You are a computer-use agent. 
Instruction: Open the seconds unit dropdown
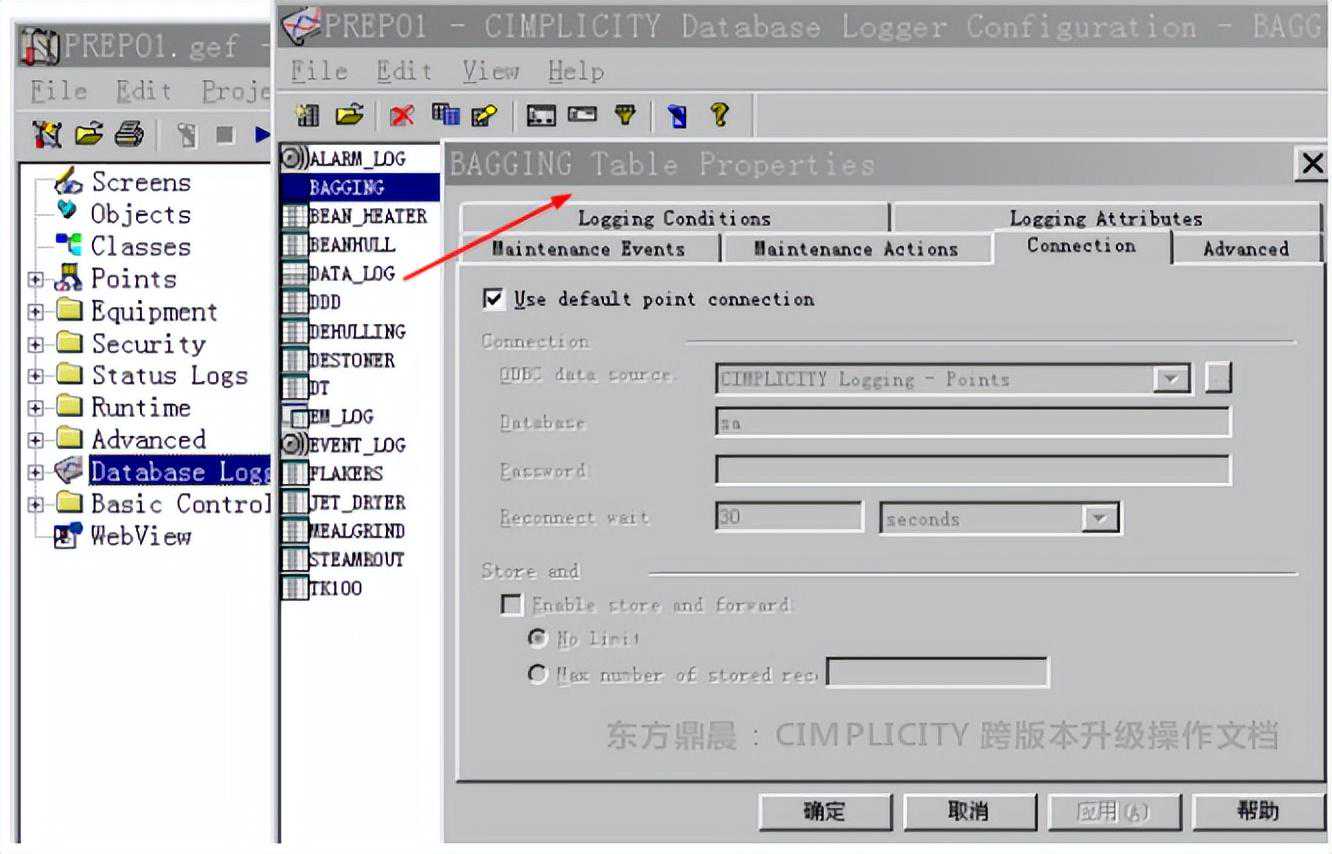(1100, 519)
